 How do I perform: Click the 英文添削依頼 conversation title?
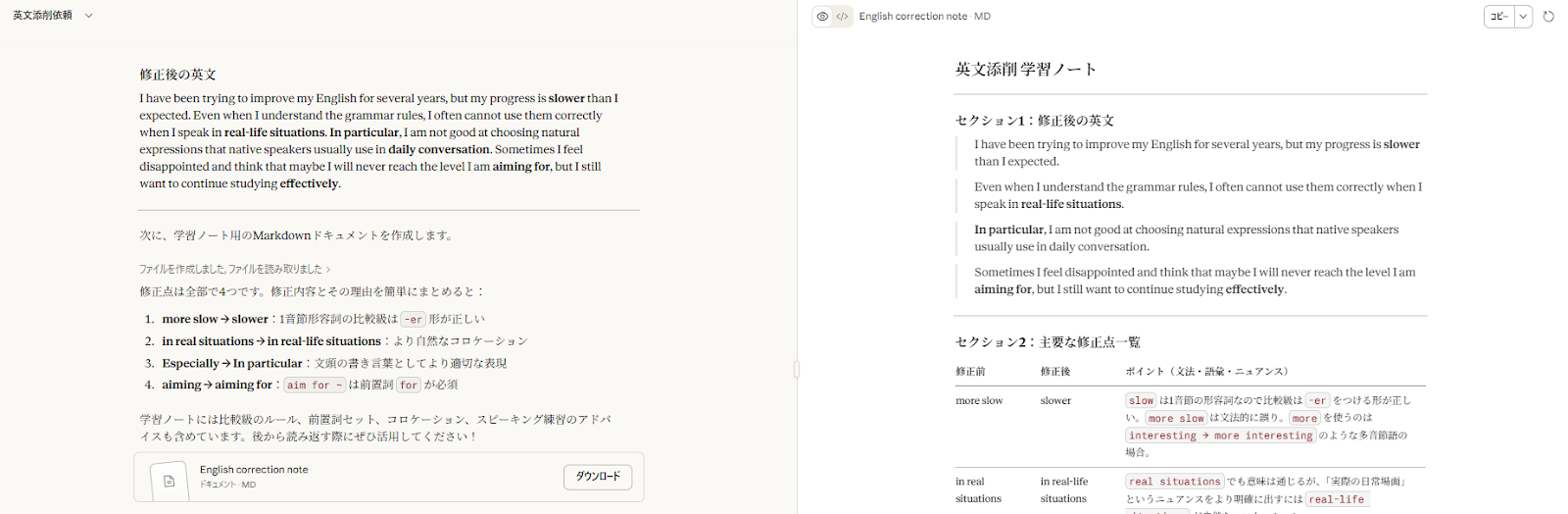click(42, 16)
